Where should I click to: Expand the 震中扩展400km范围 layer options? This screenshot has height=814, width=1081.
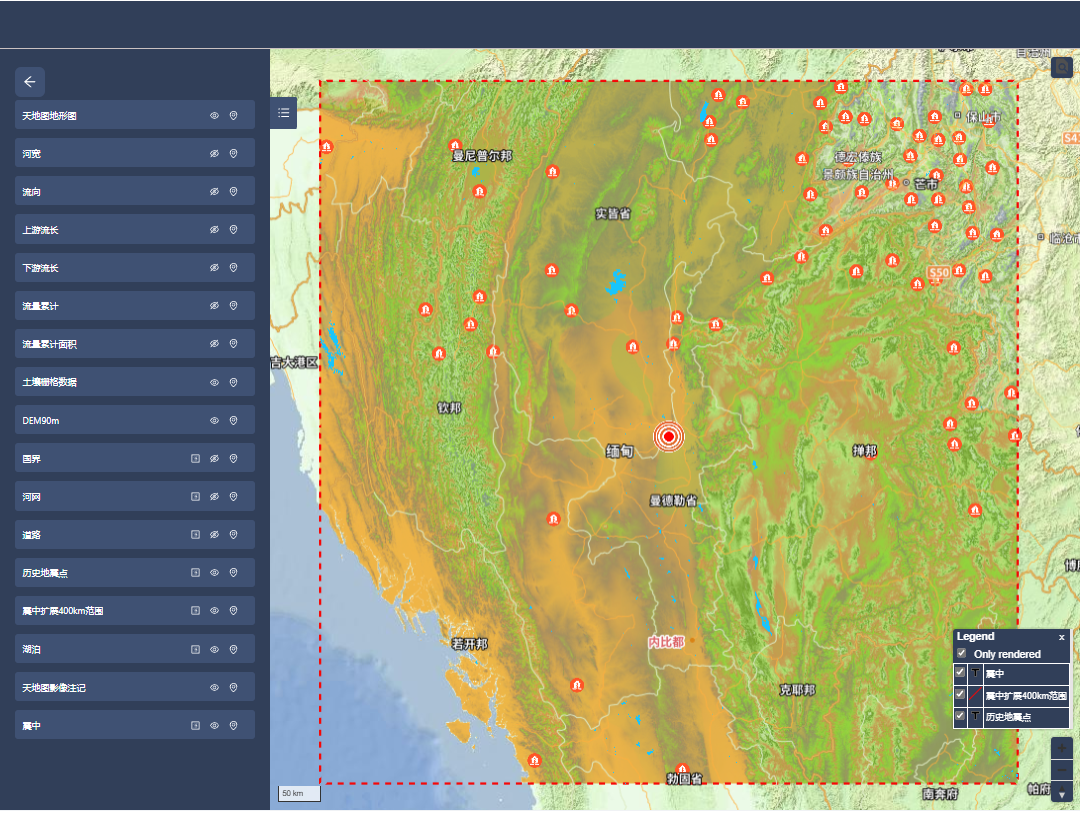(x=196, y=611)
